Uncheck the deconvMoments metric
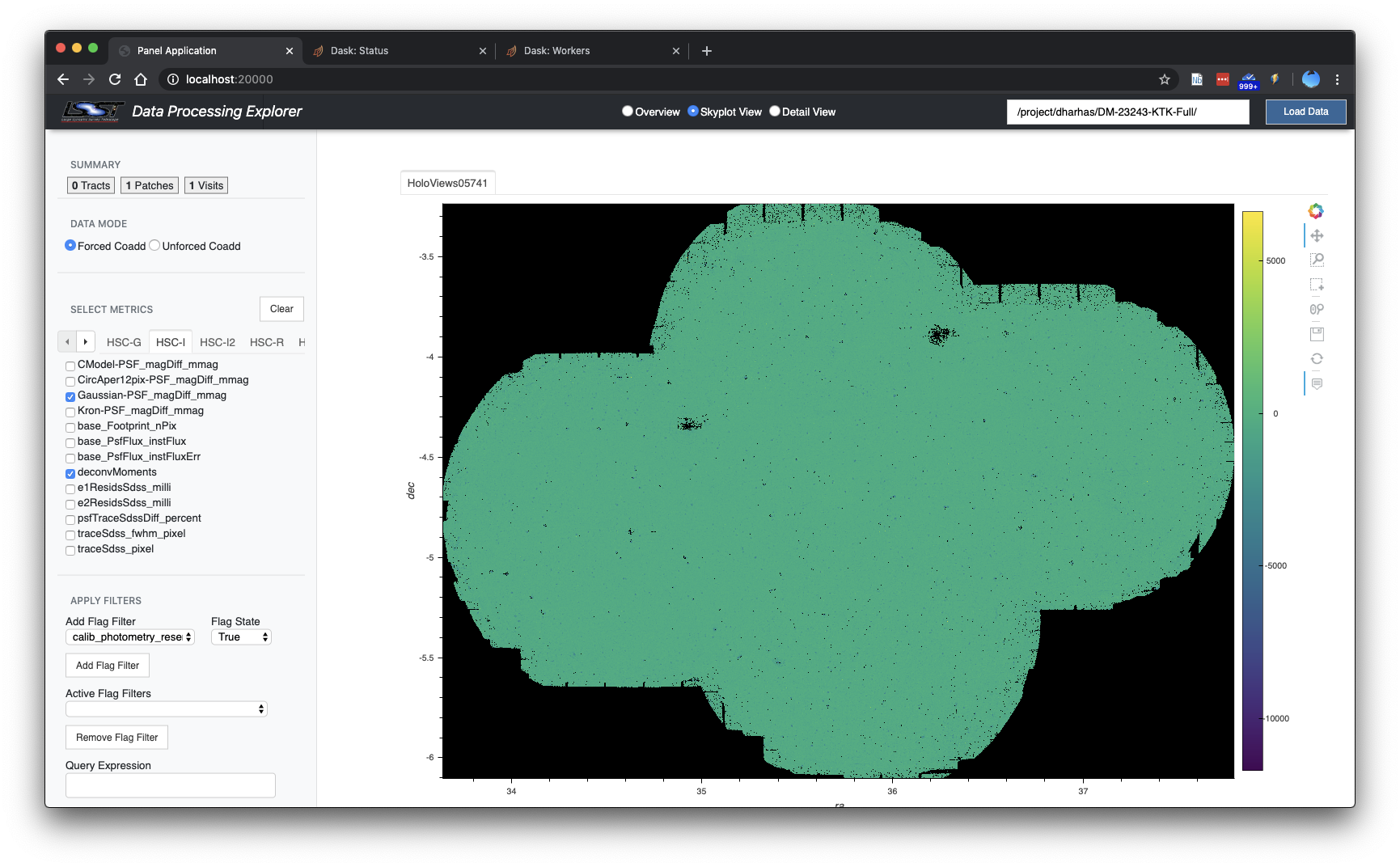1400x867 pixels. tap(70, 473)
